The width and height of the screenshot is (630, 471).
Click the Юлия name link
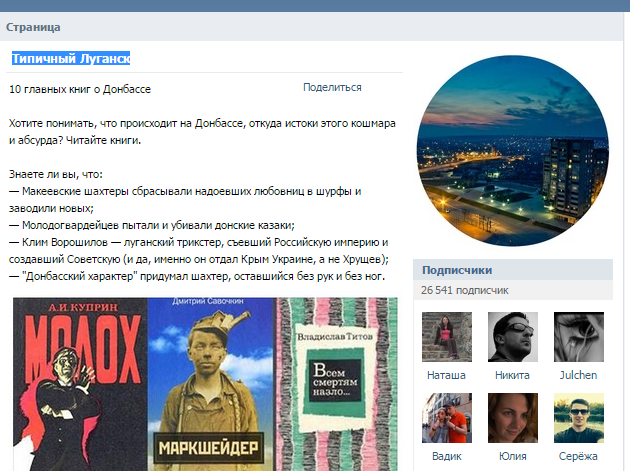tap(512, 457)
